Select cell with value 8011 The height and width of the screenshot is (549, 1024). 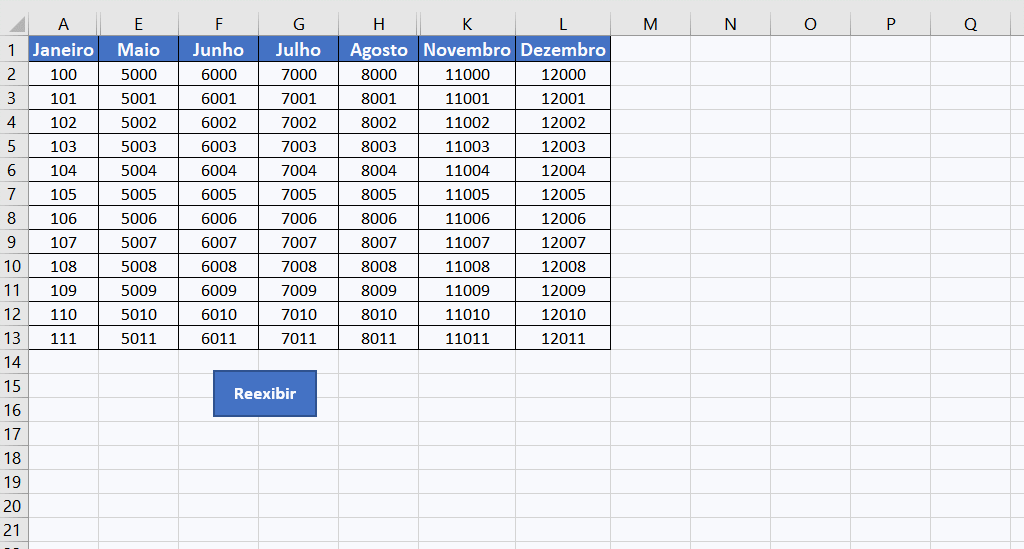[379, 338]
